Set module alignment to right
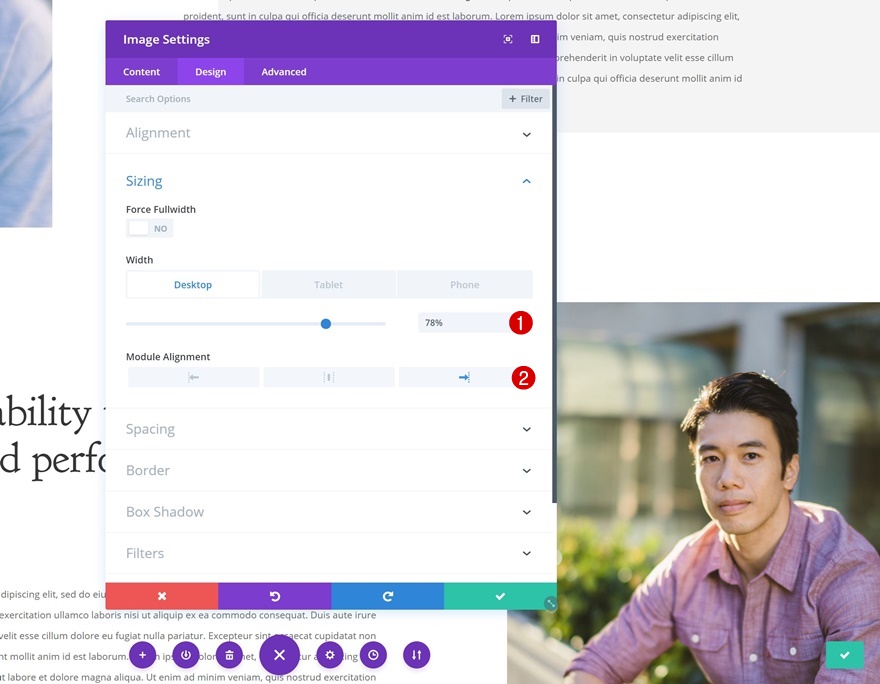Image resolution: width=880 pixels, height=684 pixels. [x=464, y=377]
